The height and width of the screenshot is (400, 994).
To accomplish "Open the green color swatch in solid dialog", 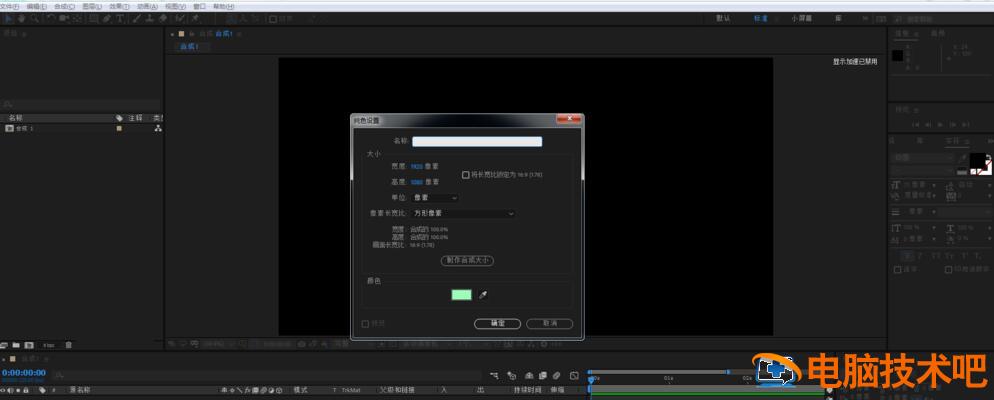I will [462, 295].
